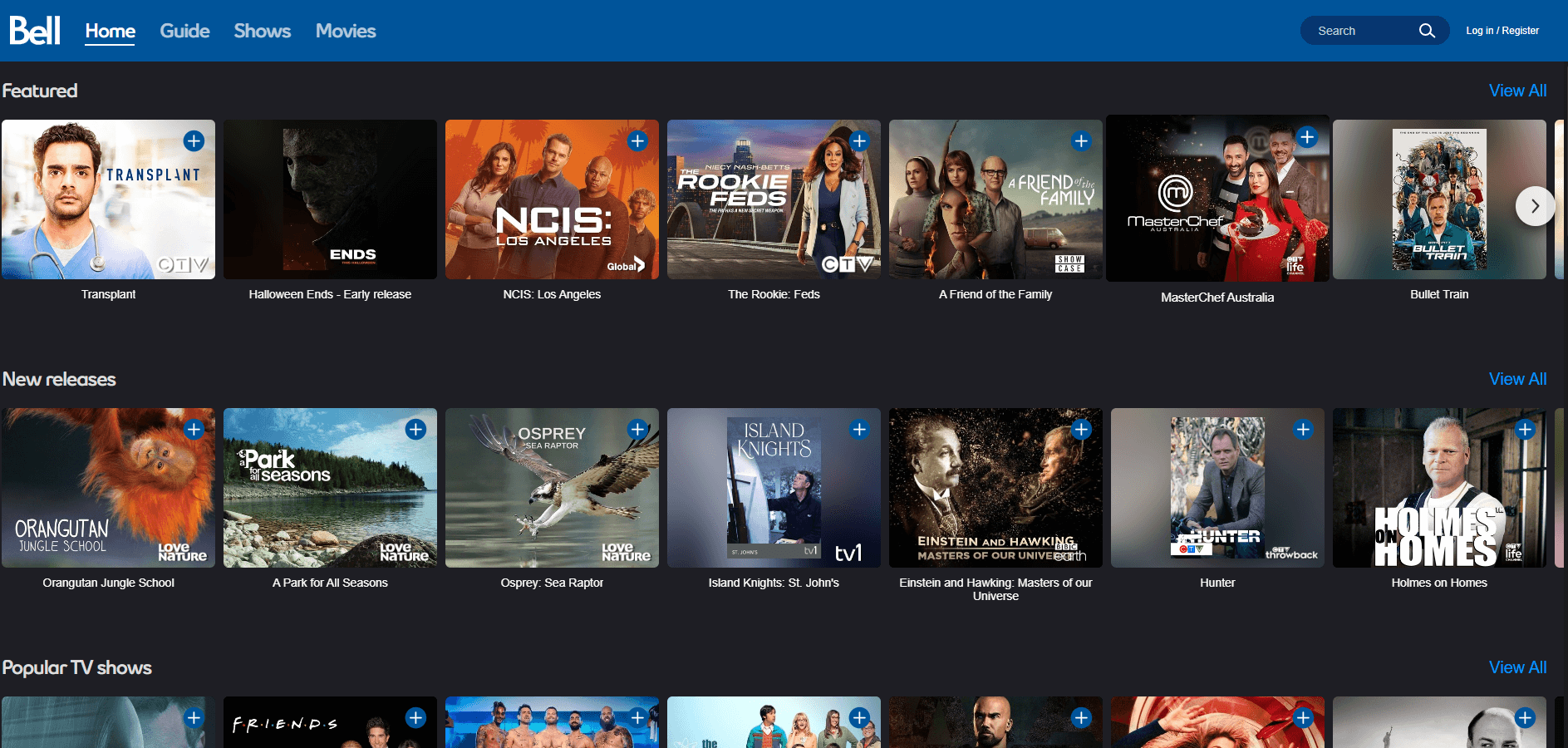Add Holmes on Homes via plus icon
The height and width of the screenshot is (748, 1568).
[1525, 429]
